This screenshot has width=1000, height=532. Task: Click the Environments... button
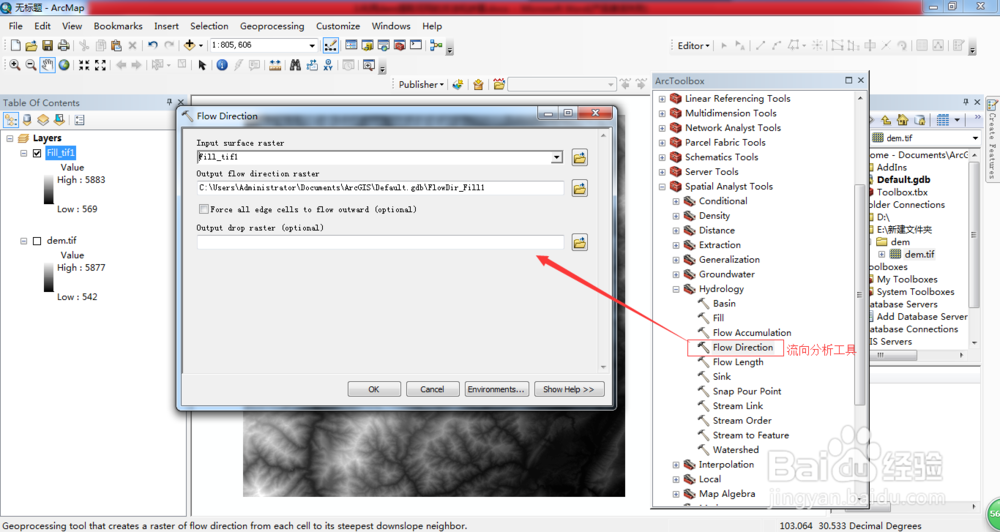(x=497, y=389)
